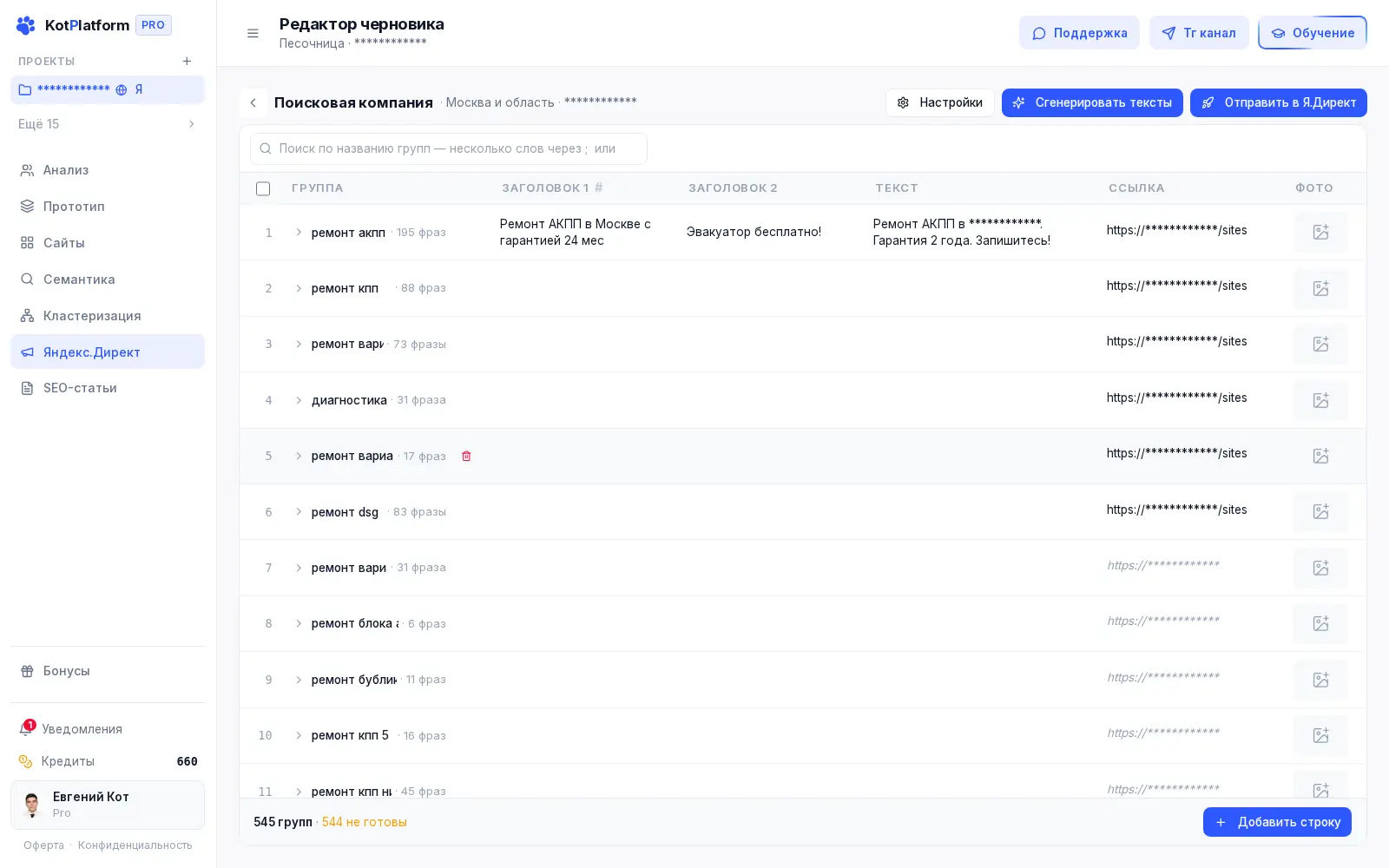Click the sites link in the 'ремонт dsg' row

1176,510
